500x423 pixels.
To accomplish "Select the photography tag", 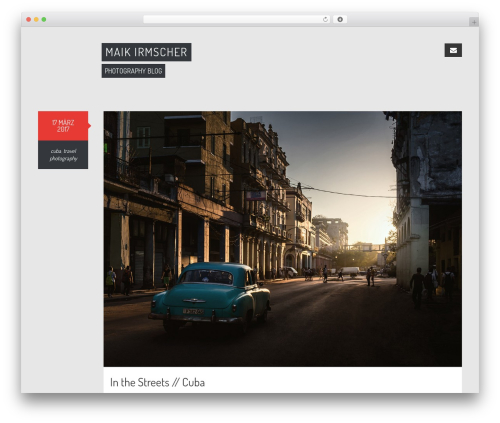I will 63,159.
